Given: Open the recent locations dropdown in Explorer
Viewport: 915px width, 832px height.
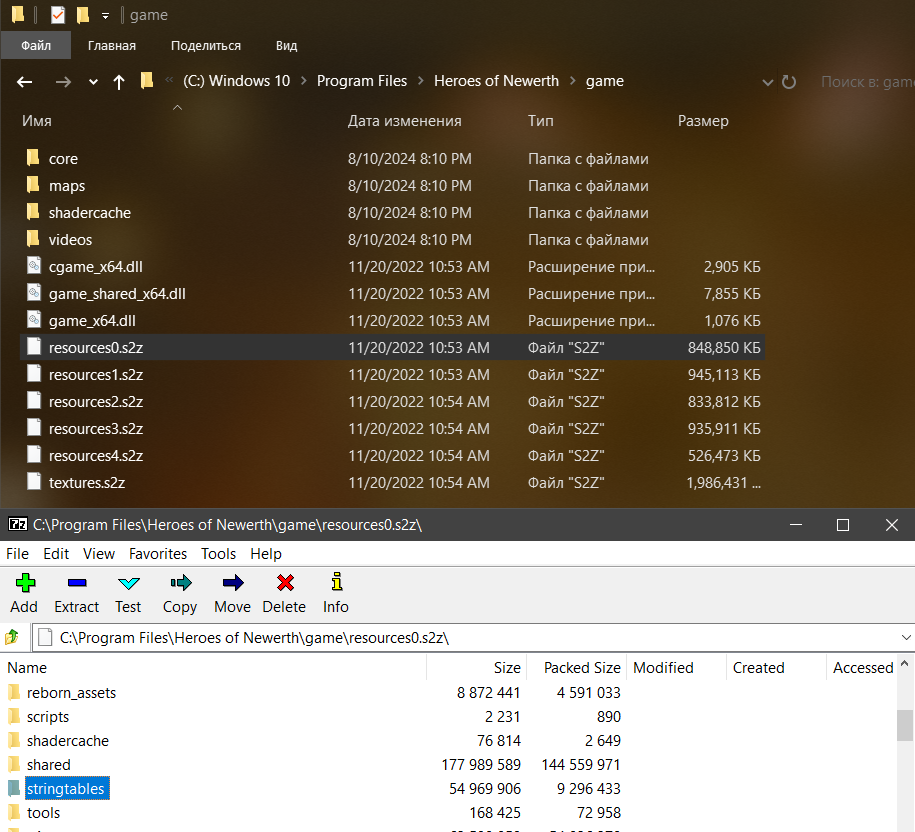Looking at the screenshot, I should pyautogui.click(x=93, y=82).
